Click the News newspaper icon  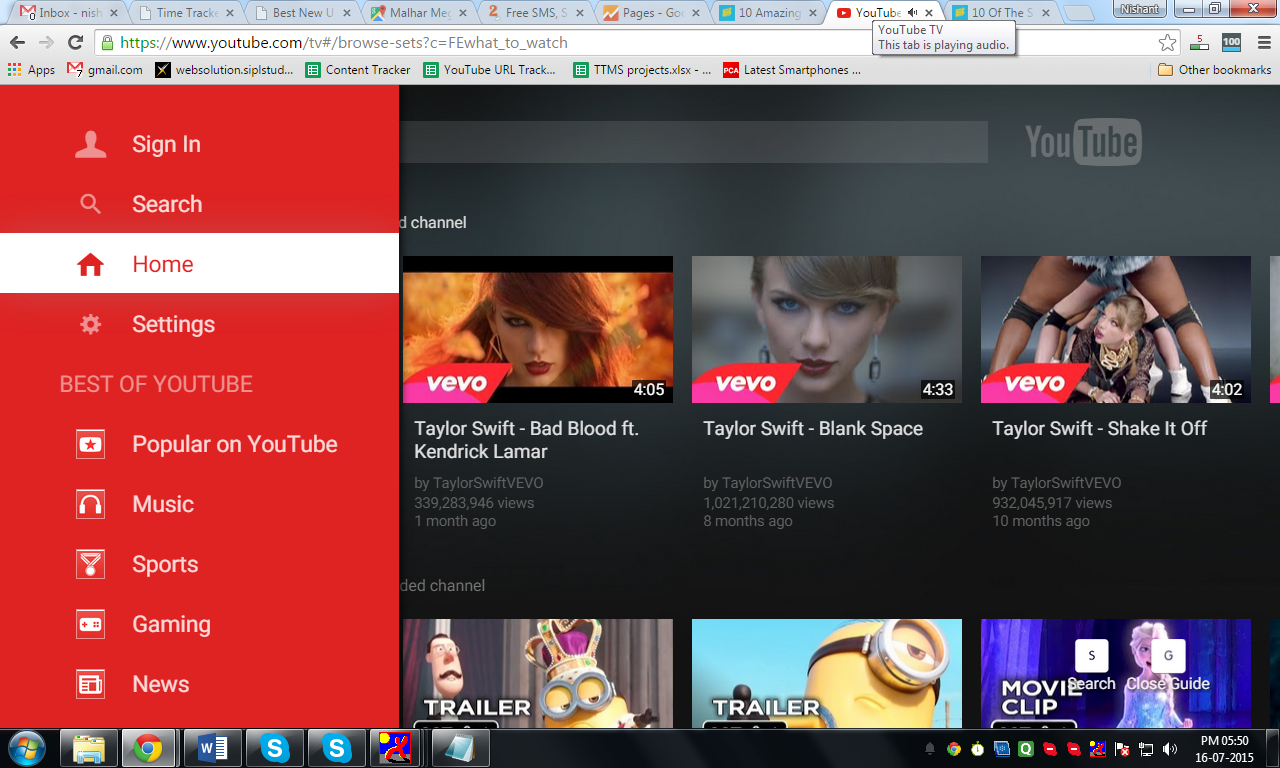pyautogui.click(x=90, y=684)
